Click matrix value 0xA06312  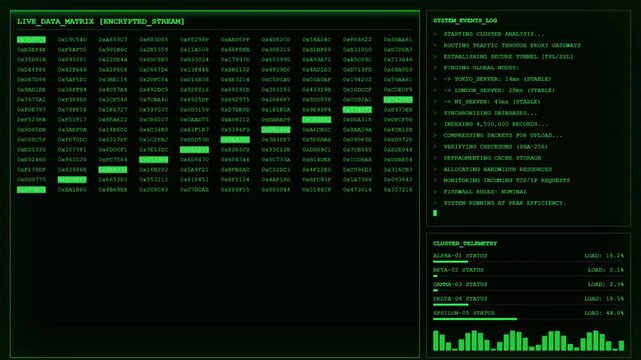[x=235, y=120]
